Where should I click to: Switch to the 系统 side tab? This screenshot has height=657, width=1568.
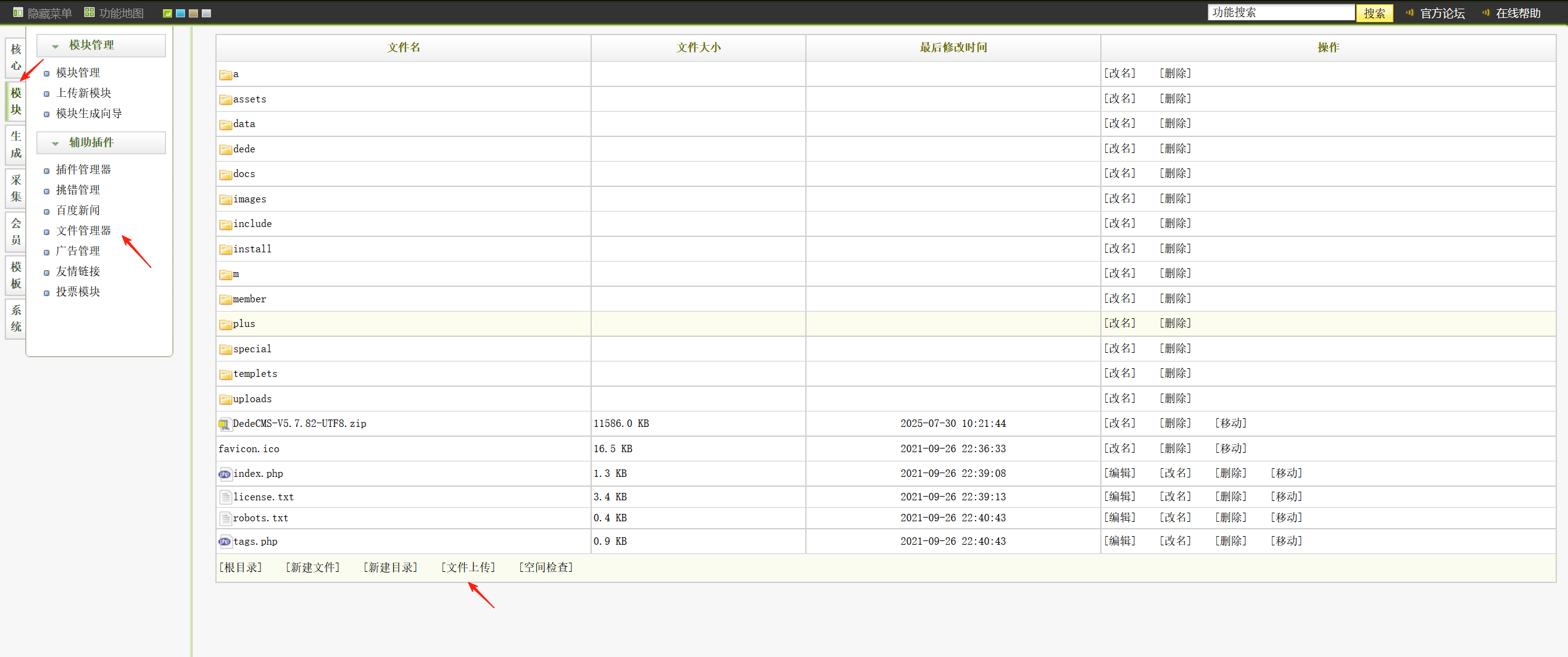(x=16, y=318)
